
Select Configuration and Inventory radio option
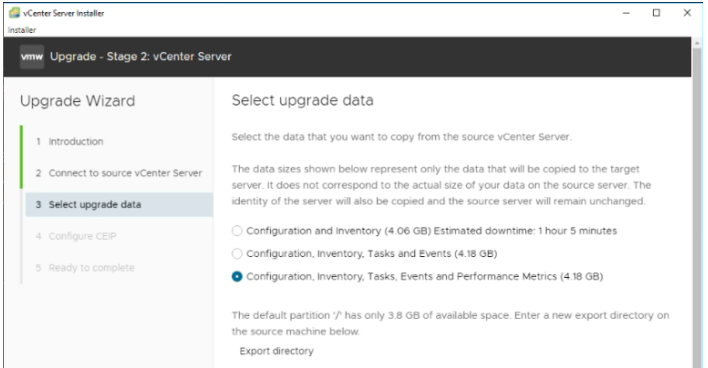pyautogui.click(x=237, y=231)
